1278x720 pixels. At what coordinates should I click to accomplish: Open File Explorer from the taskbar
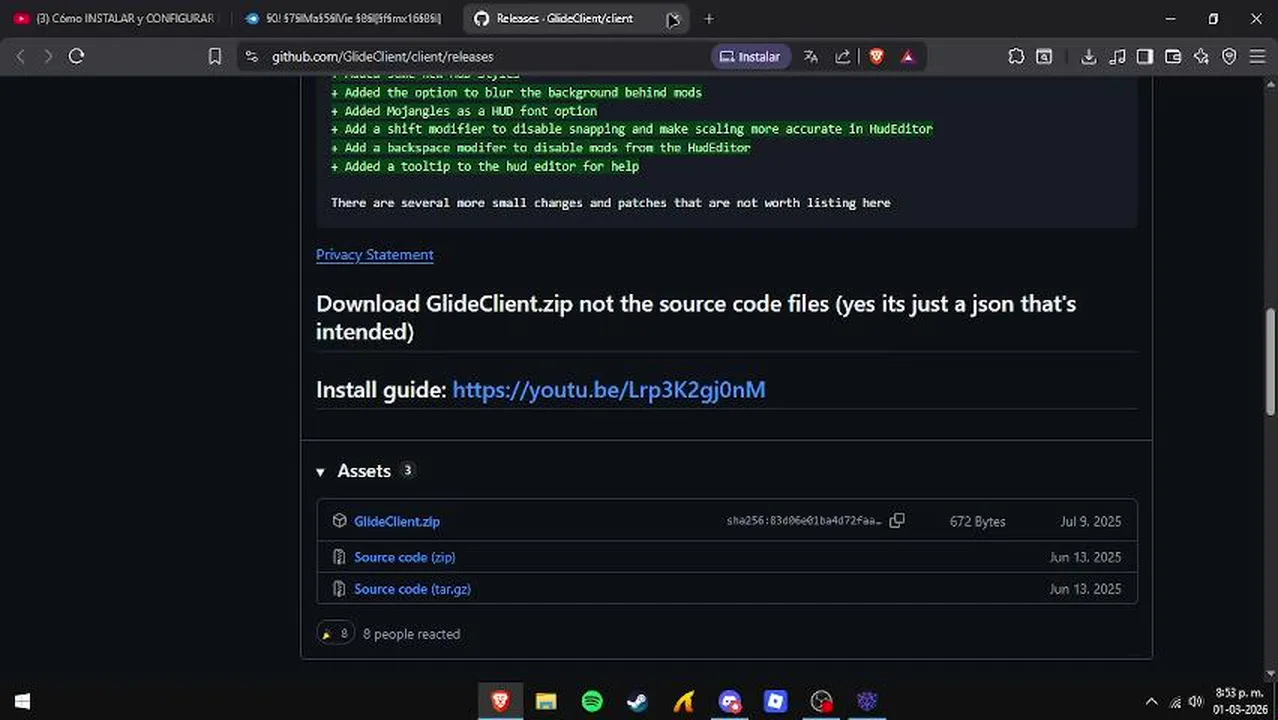click(x=546, y=701)
